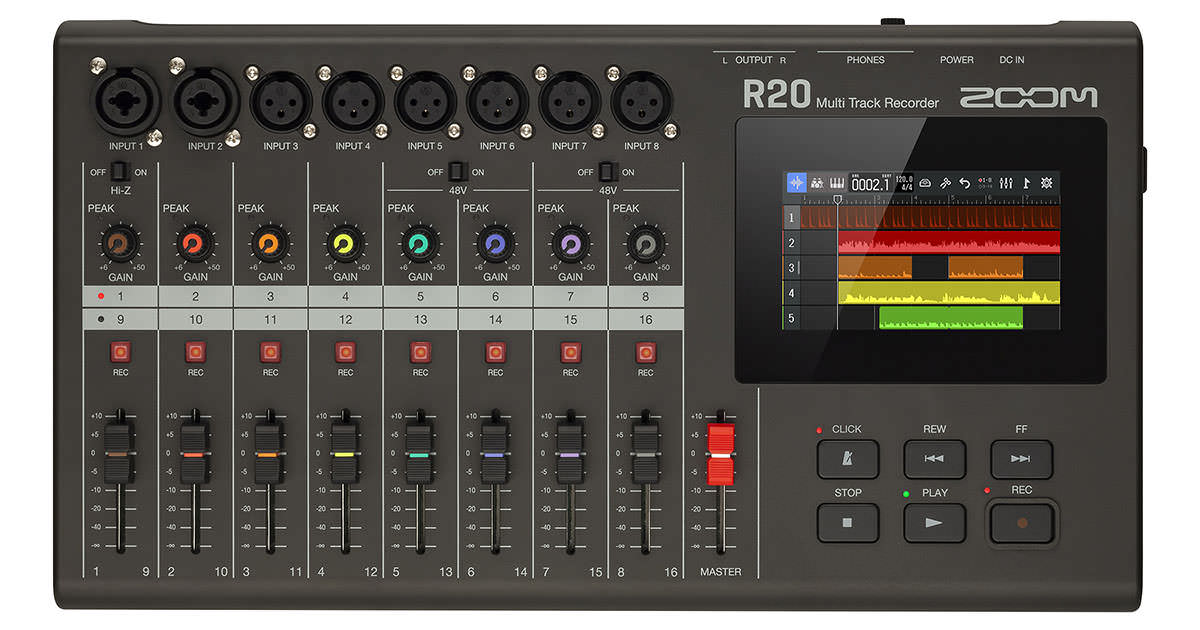The height and width of the screenshot is (630, 1200).
Task: Click the brown GAIN knob on channel 1
Action: [120, 243]
